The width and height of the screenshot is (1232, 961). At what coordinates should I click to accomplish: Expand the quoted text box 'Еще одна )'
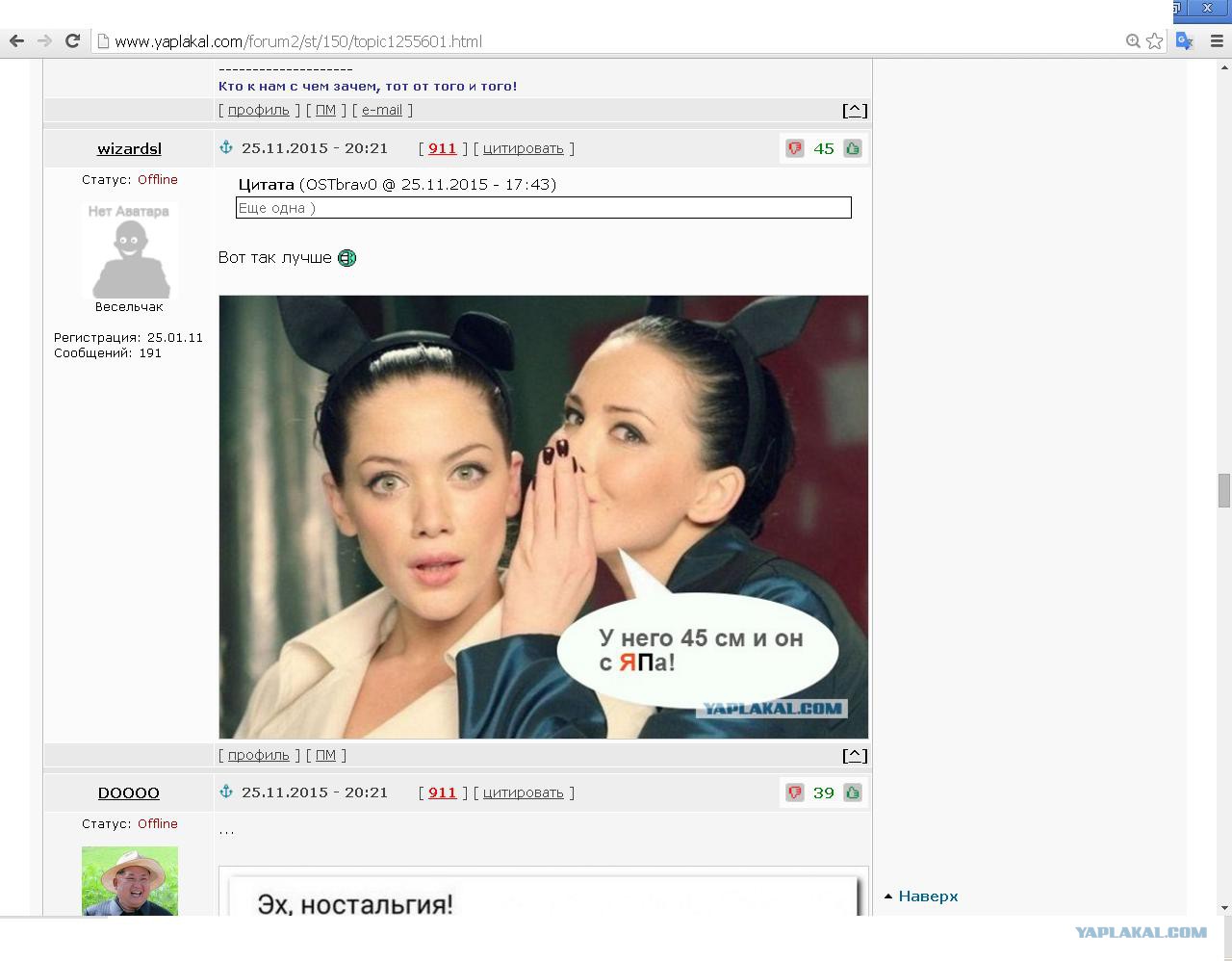[x=544, y=207]
